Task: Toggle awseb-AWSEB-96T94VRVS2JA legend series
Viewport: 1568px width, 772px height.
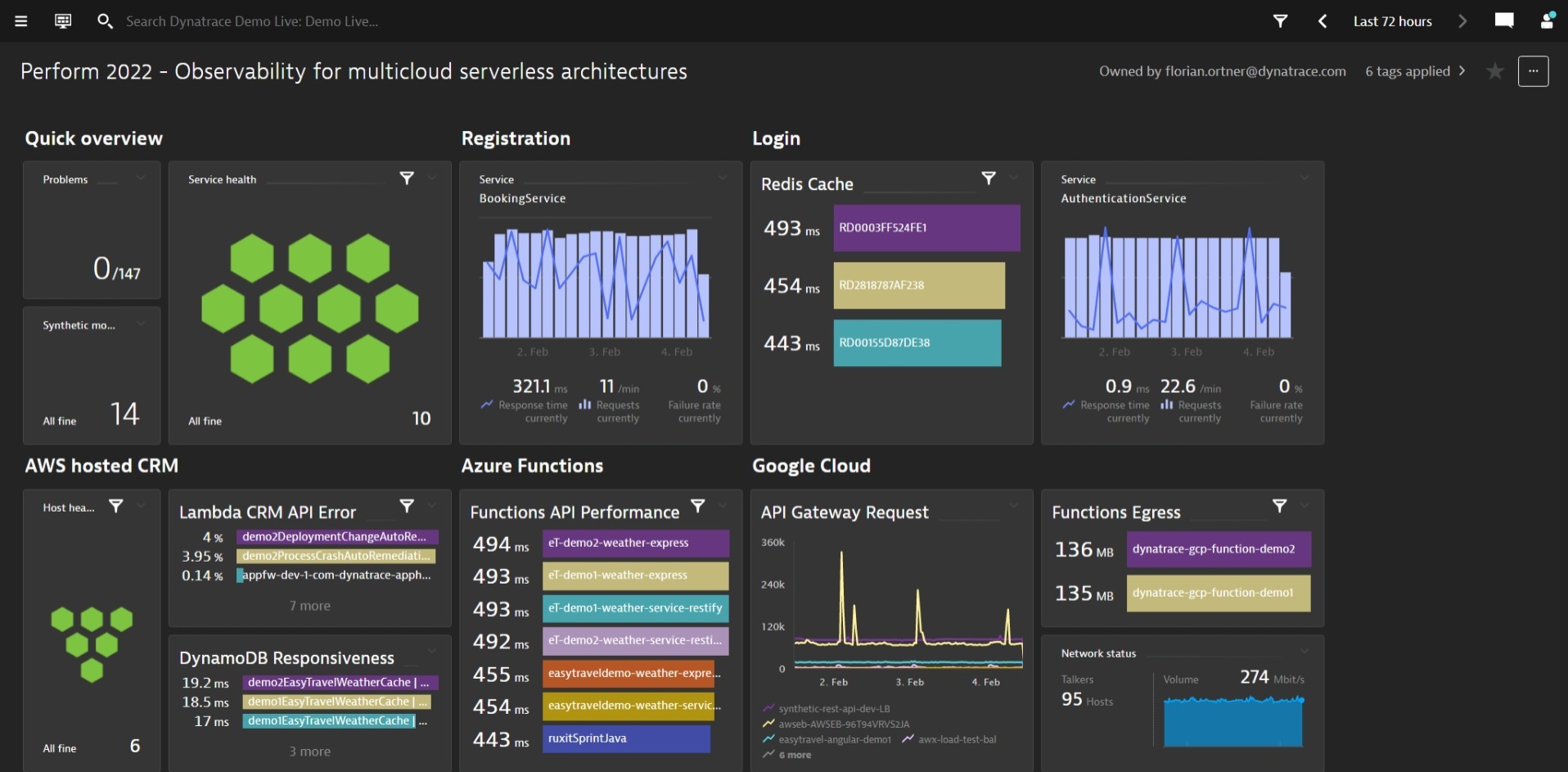Action: pyautogui.click(x=836, y=725)
